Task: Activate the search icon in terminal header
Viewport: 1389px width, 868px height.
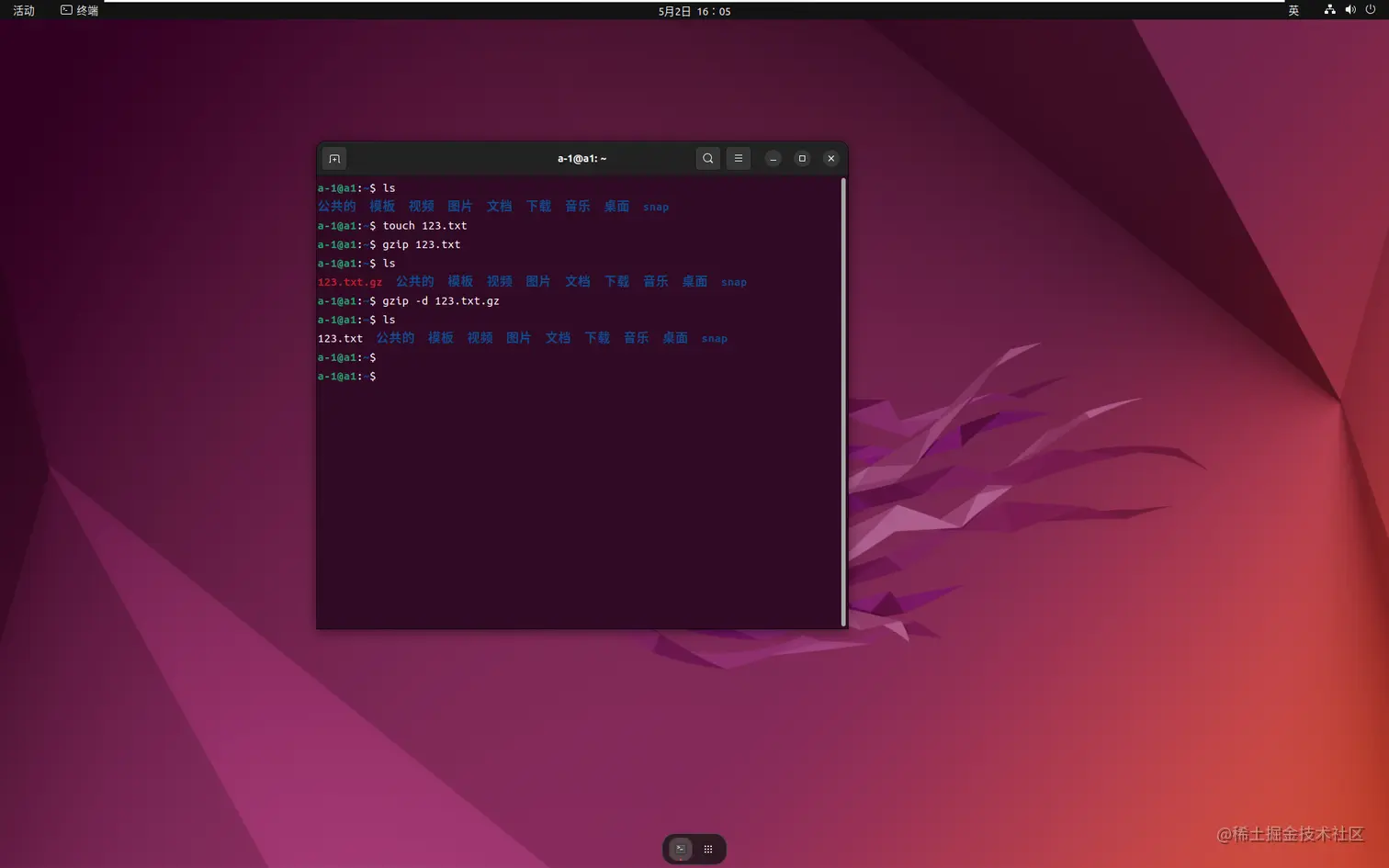Action: coord(707,158)
